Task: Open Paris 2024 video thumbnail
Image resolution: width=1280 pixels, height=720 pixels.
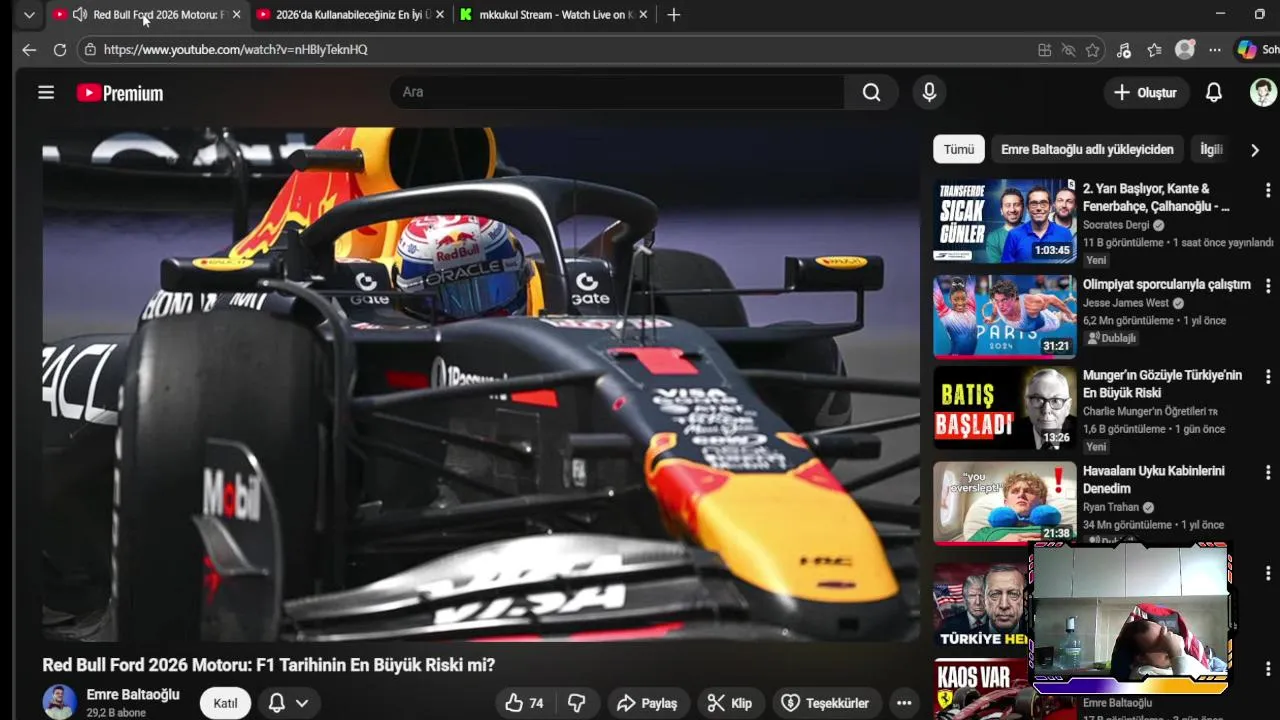Action: pyautogui.click(x=1004, y=316)
